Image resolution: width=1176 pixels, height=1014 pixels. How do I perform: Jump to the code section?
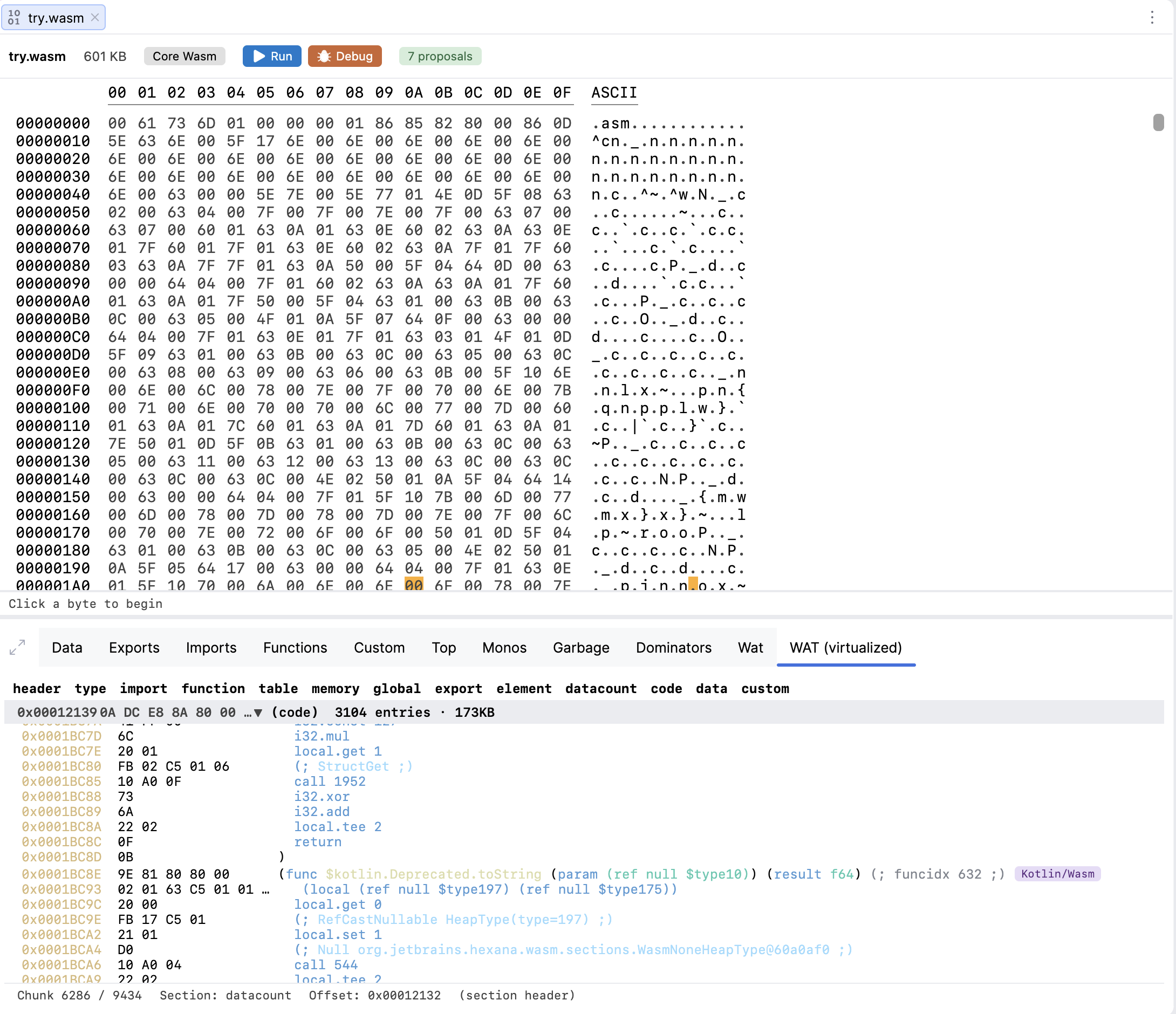pyautogui.click(x=666, y=688)
